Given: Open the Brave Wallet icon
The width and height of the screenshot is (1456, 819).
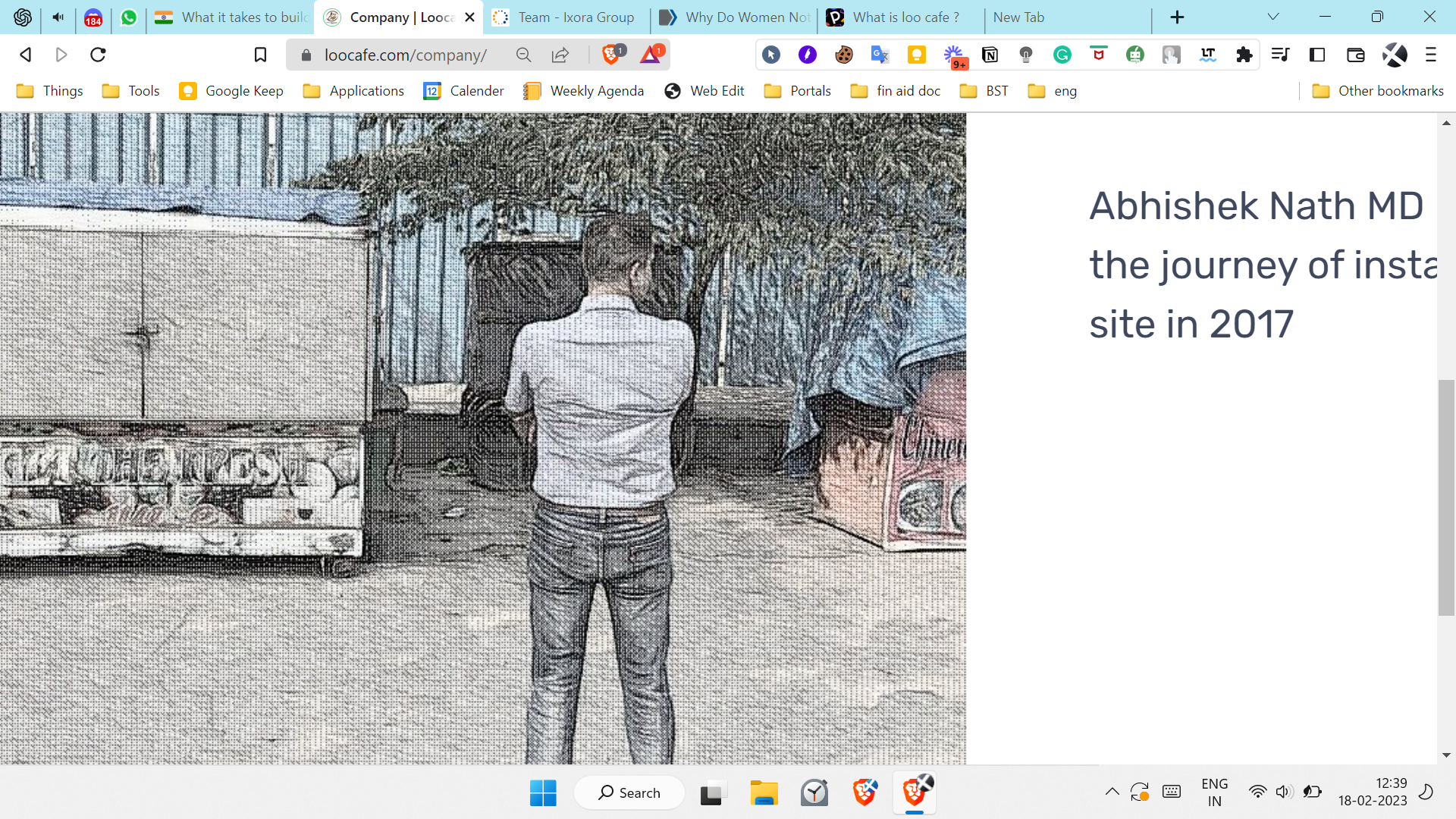Looking at the screenshot, I should [x=1355, y=55].
